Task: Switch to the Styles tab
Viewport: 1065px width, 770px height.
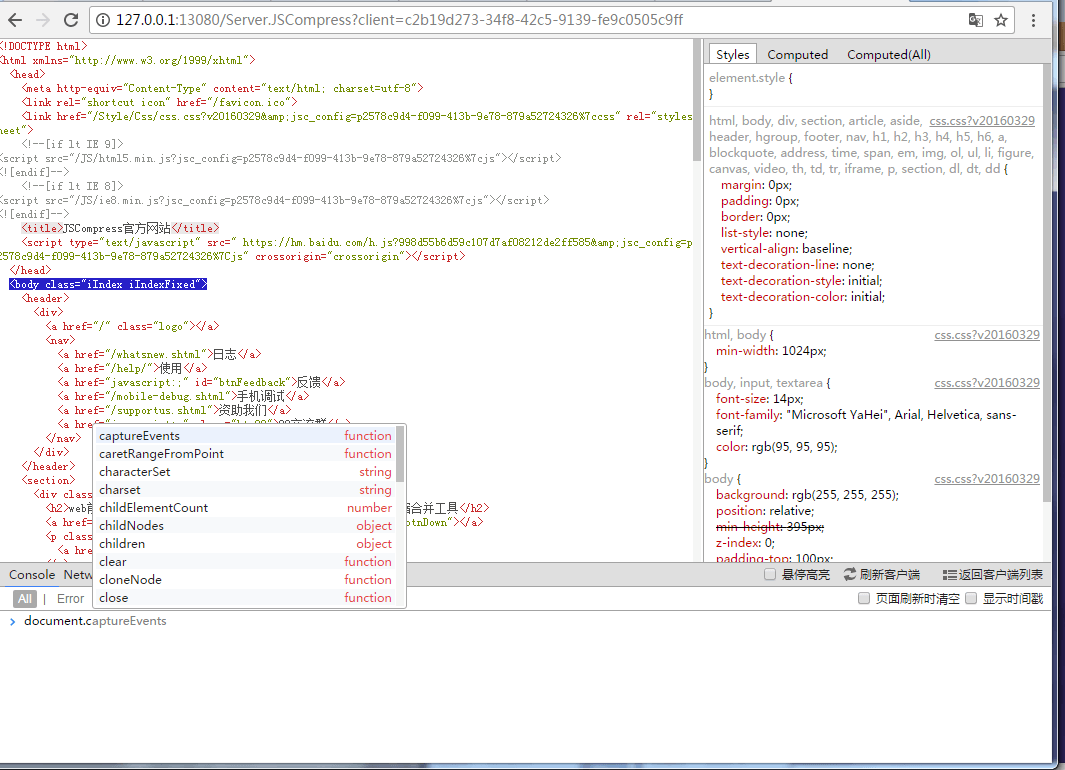Action: click(732, 54)
